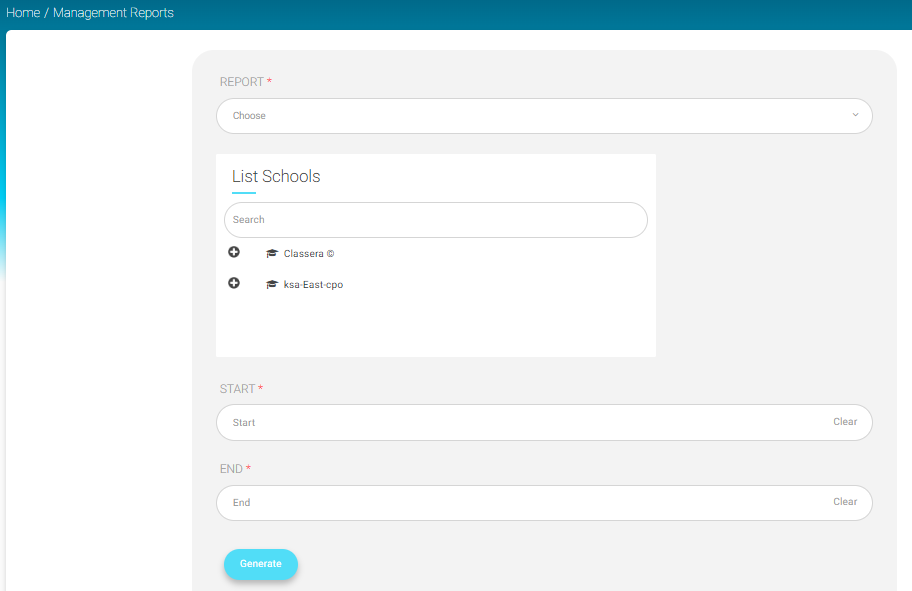Click the List Schools heading
This screenshot has height=591, width=912.
(276, 177)
